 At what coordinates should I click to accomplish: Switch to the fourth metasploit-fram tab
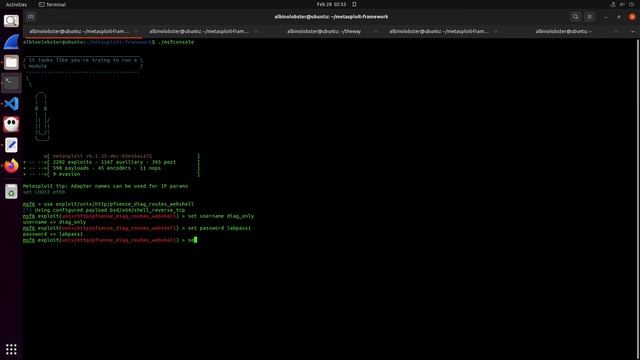pos(439,31)
